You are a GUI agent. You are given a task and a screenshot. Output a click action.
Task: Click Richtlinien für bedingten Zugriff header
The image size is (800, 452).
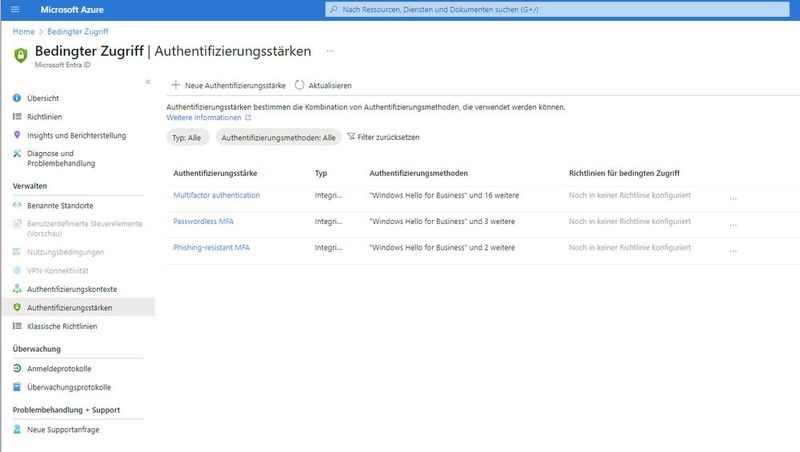pos(624,173)
